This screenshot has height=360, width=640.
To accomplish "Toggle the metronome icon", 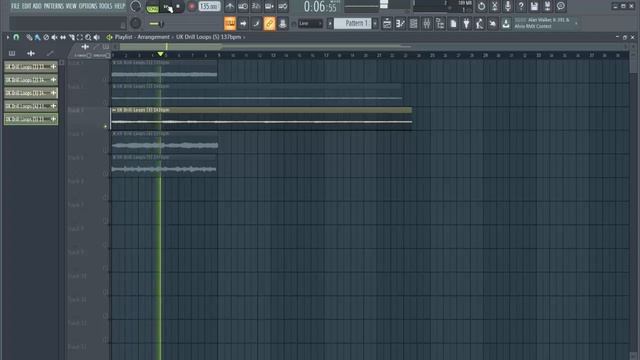I will click(x=230, y=7).
